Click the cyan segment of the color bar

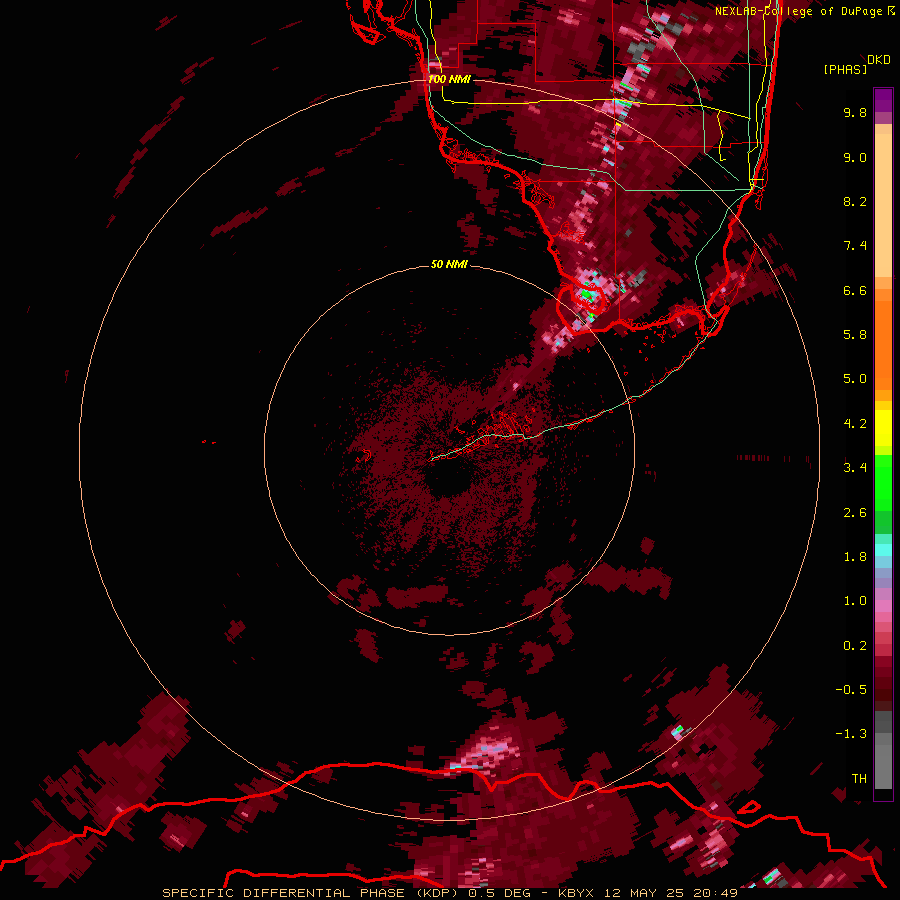click(883, 550)
